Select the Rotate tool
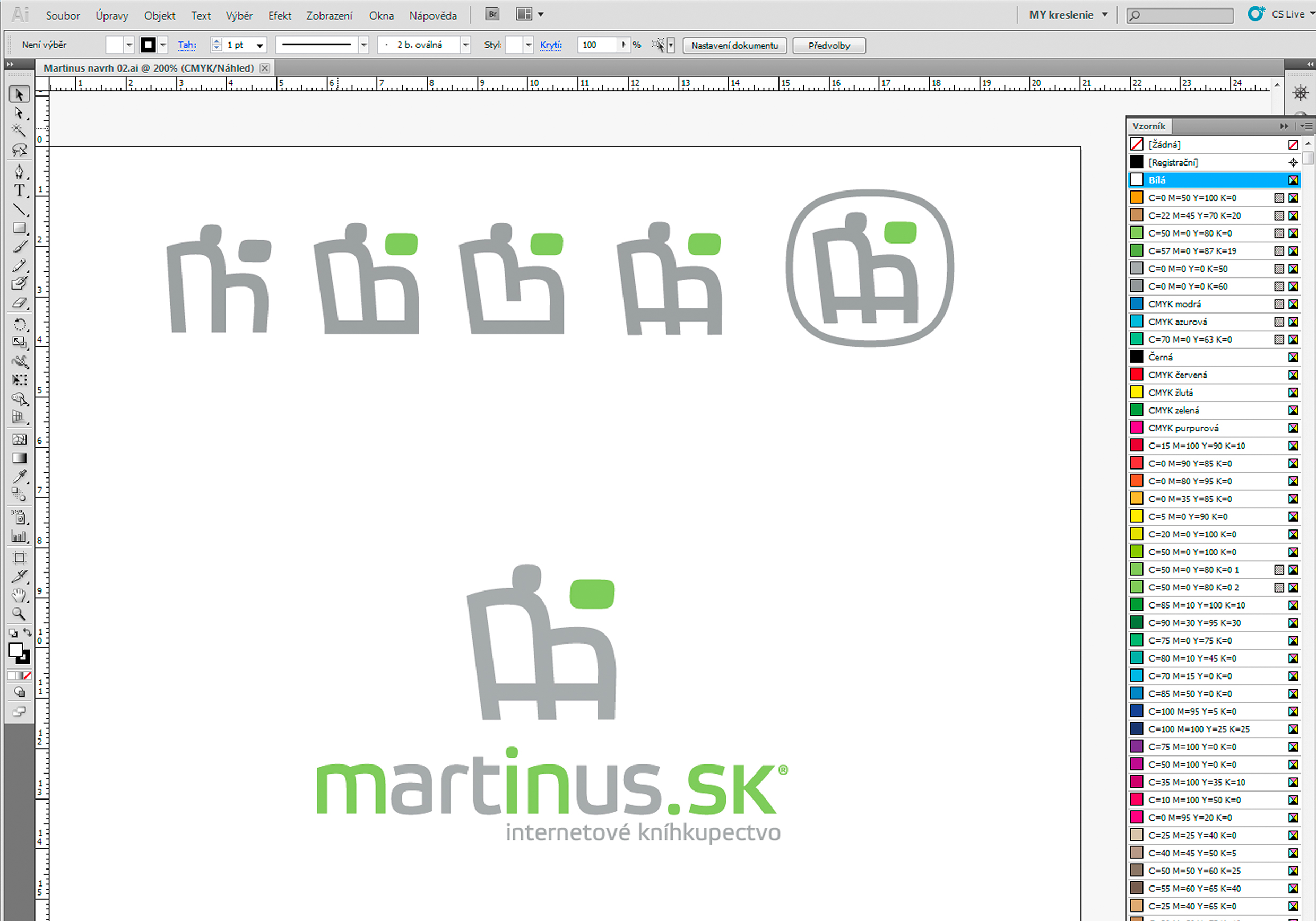This screenshot has height=921, width=1316. pos(19,324)
